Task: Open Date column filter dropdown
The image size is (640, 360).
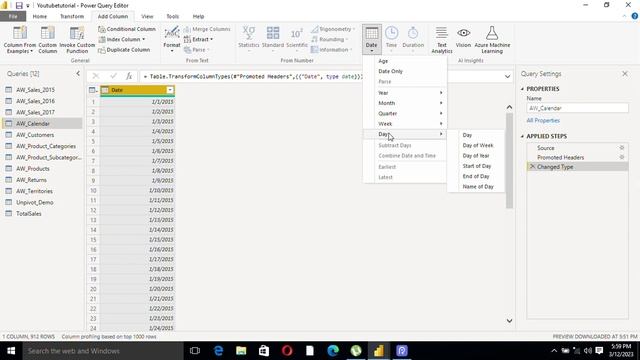Action: point(170,90)
